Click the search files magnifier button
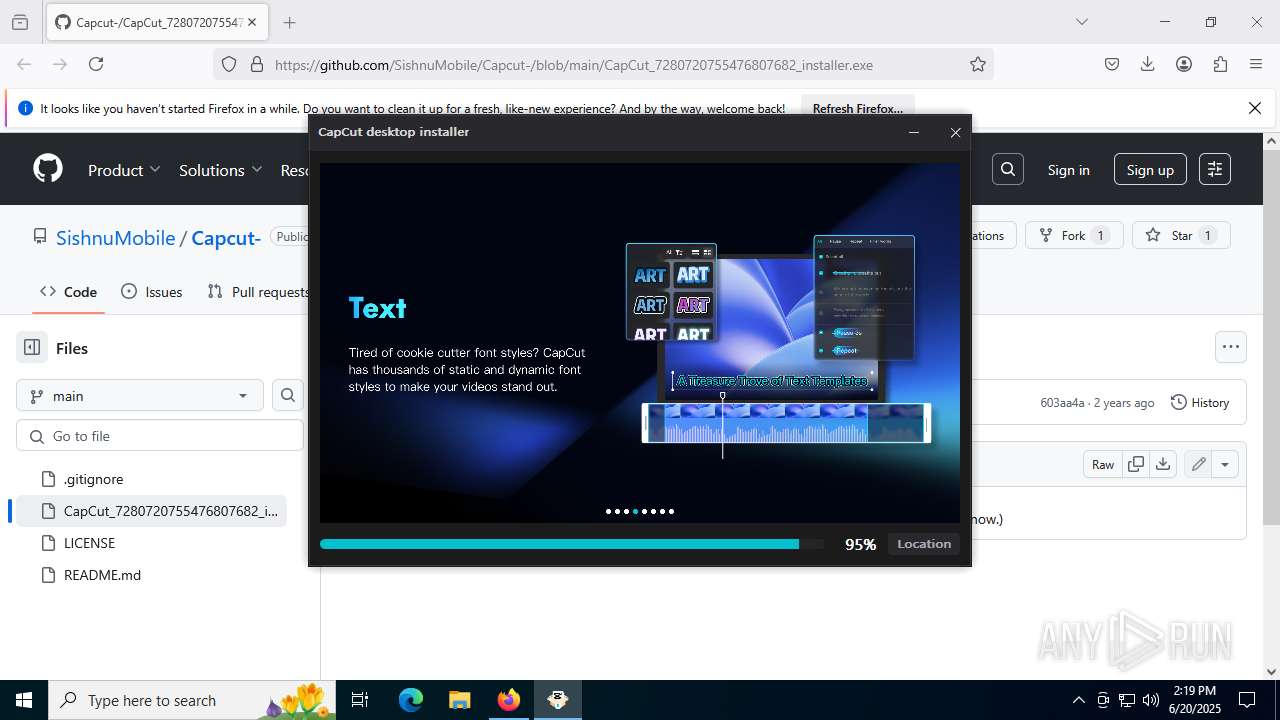 coord(288,395)
